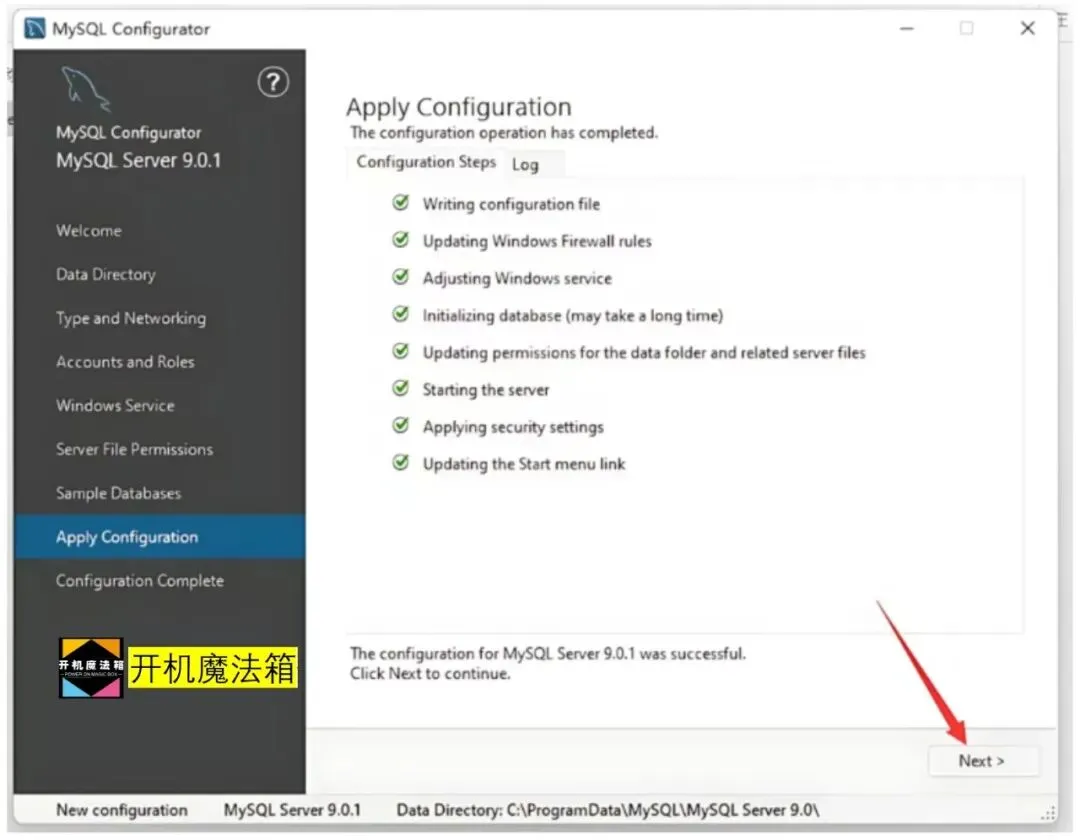
Task: Select highlighted Apply Configuration step
Action: coord(159,537)
